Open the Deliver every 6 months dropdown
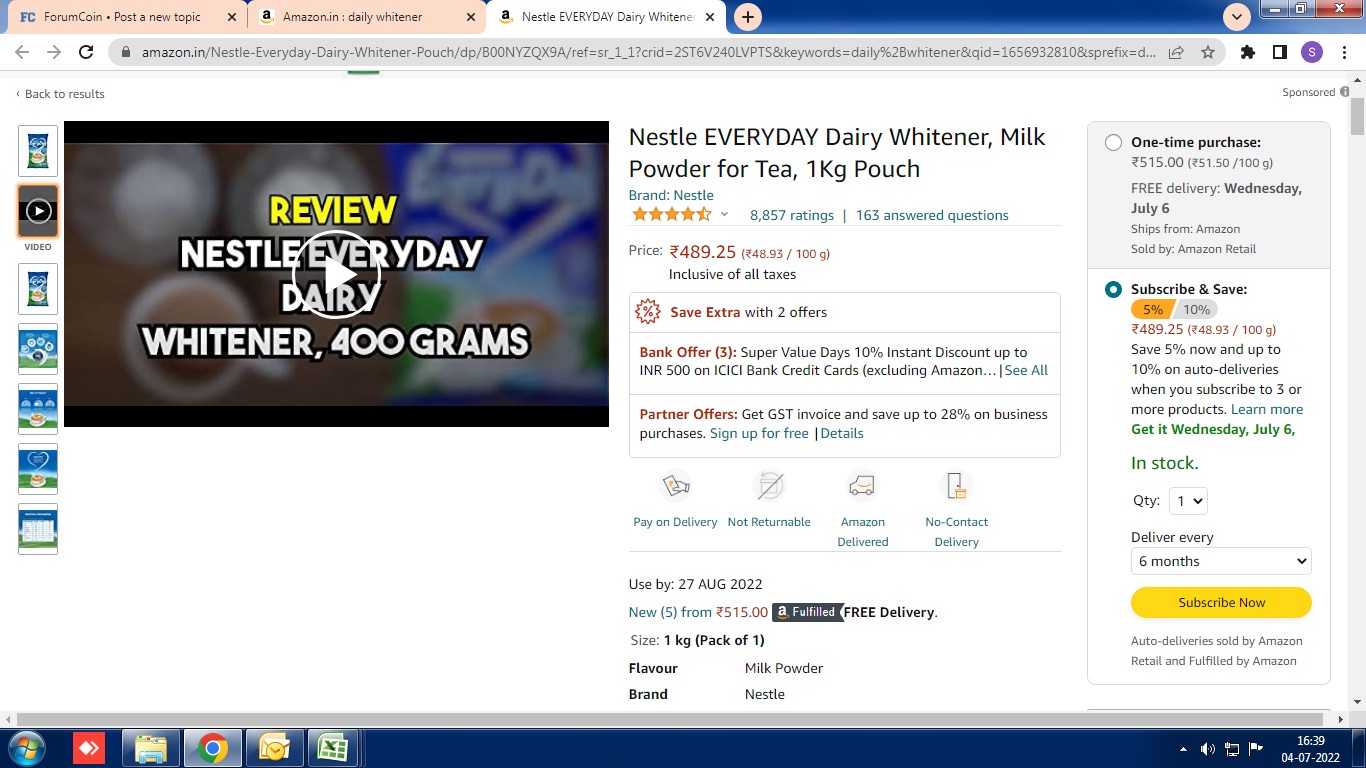The image size is (1366, 768). click(1221, 561)
